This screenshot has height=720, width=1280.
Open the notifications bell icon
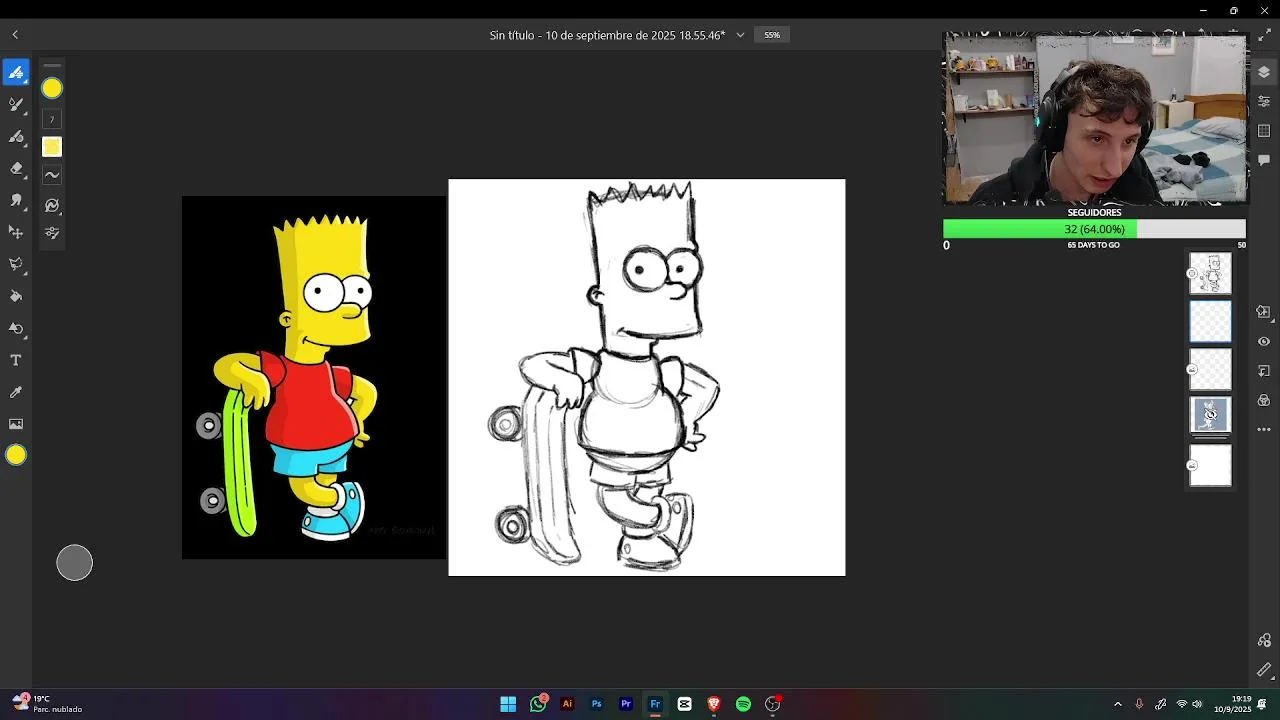(x=1263, y=704)
